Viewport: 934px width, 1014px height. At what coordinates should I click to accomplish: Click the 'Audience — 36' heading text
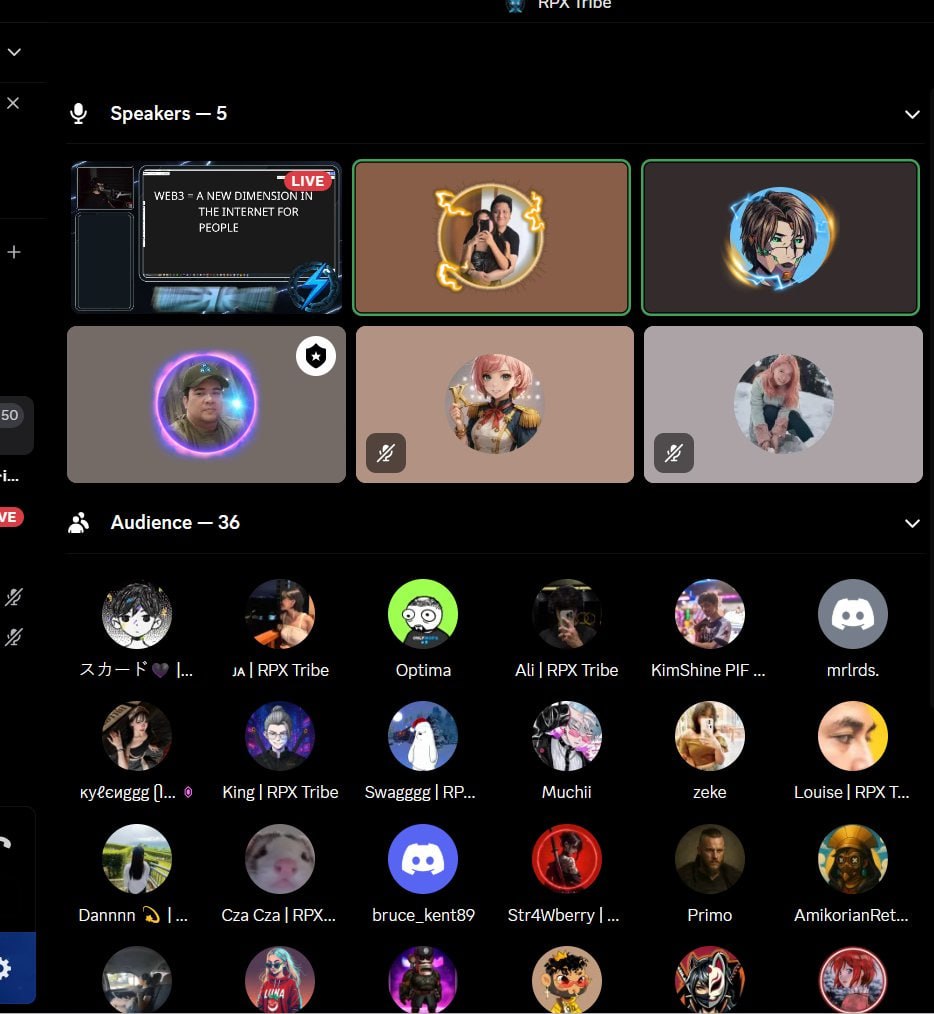(175, 523)
